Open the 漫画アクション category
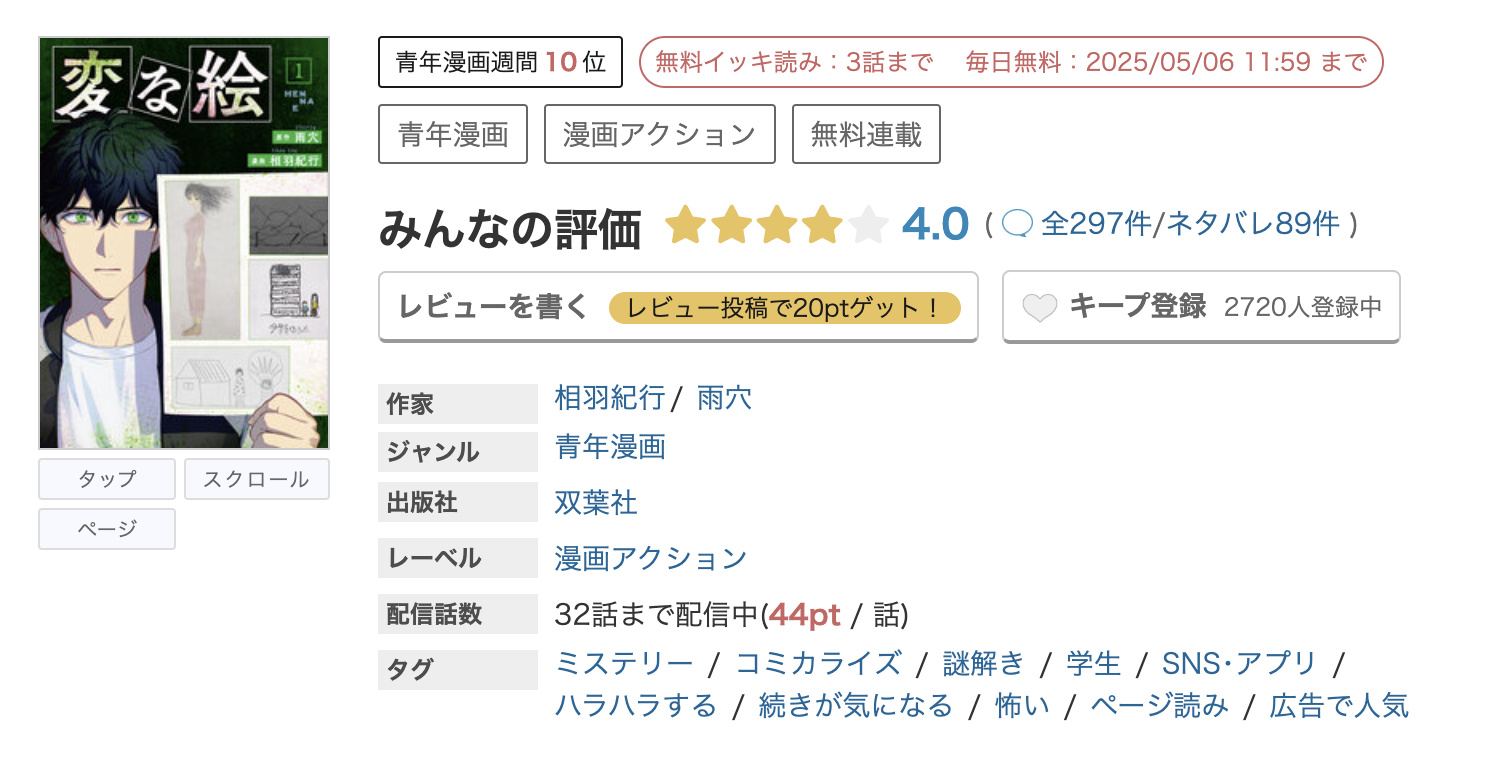This screenshot has height=760, width=1492. [x=659, y=133]
